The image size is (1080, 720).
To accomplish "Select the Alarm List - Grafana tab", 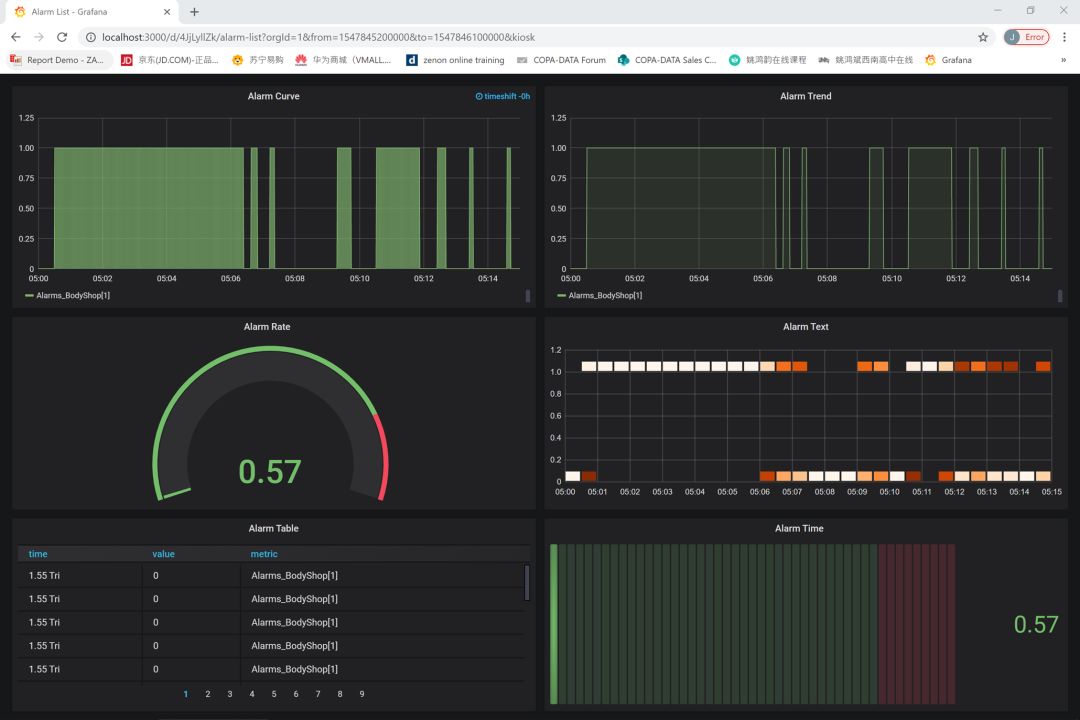I will 70,12.
